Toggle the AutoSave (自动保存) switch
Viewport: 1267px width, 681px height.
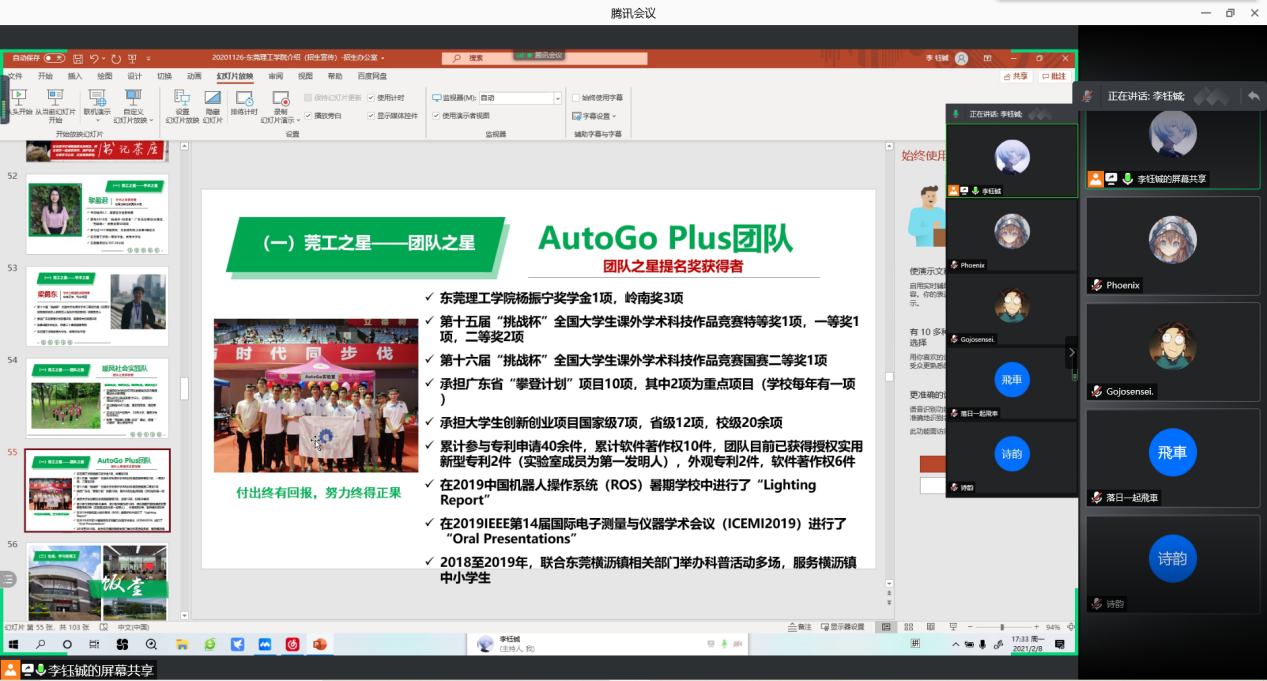pyautogui.click(x=53, y=59)
